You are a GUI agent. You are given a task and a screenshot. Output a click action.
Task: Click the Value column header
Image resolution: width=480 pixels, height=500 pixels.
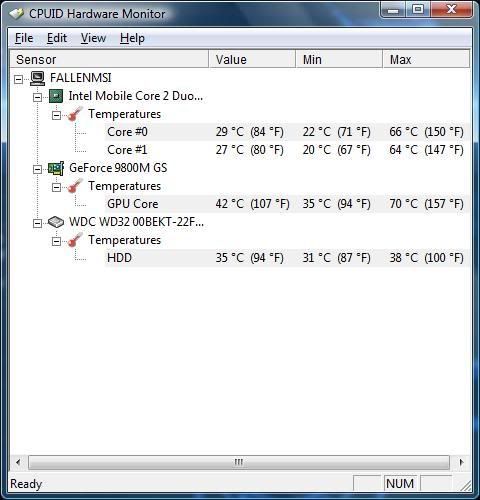(x=252, y=59)
